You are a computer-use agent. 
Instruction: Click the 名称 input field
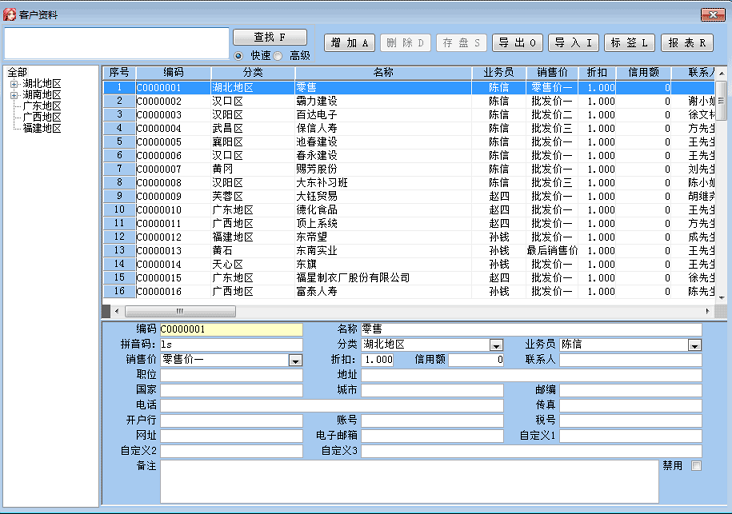pyautogui.click(x=532, y=330)
